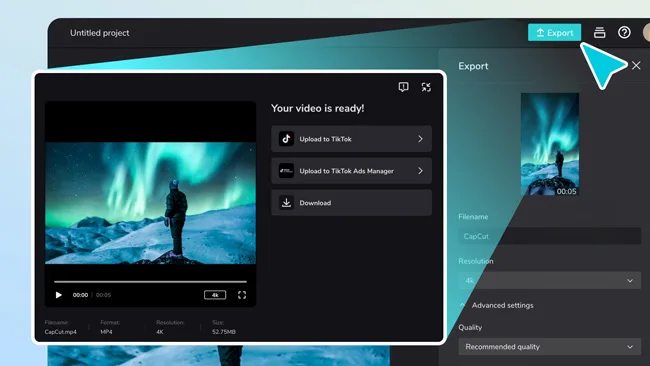Screen dimensions: 650x366
Task: Close the Export panel with X
Action: click(x=636, y=65)
